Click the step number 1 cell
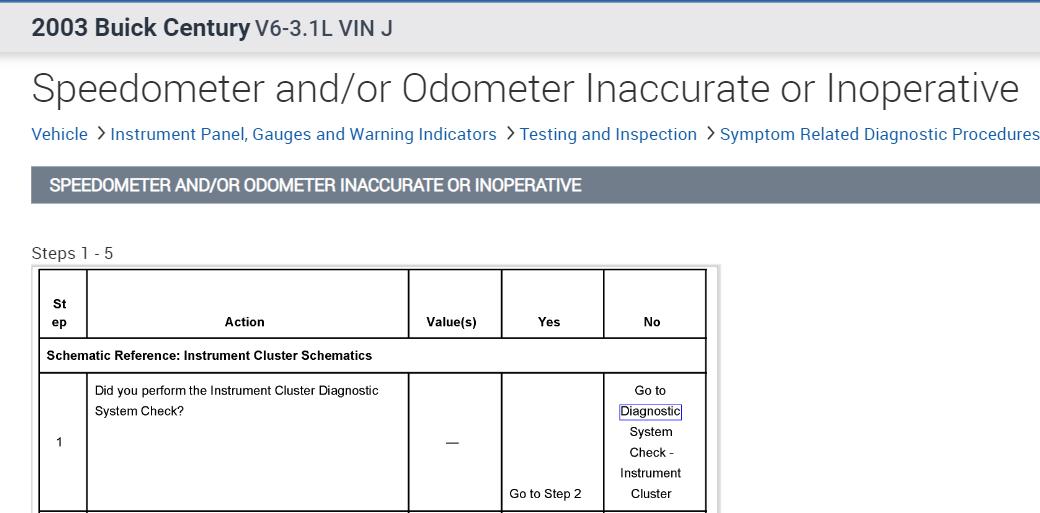The width and height of the screenshot is (1040, 513). point(59,442)
